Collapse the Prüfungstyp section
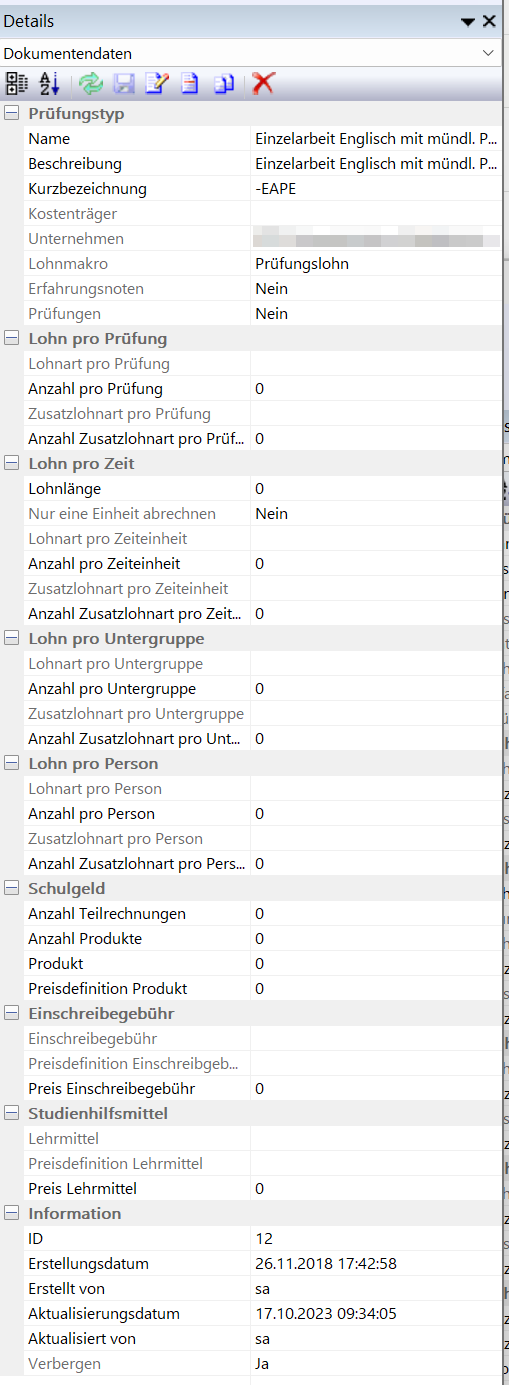509x1385 pixels. pos(11,114)
